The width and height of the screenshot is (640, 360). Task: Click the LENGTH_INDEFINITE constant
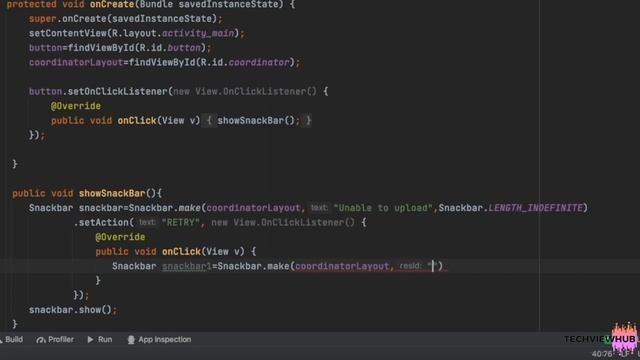tap(536, 208)
